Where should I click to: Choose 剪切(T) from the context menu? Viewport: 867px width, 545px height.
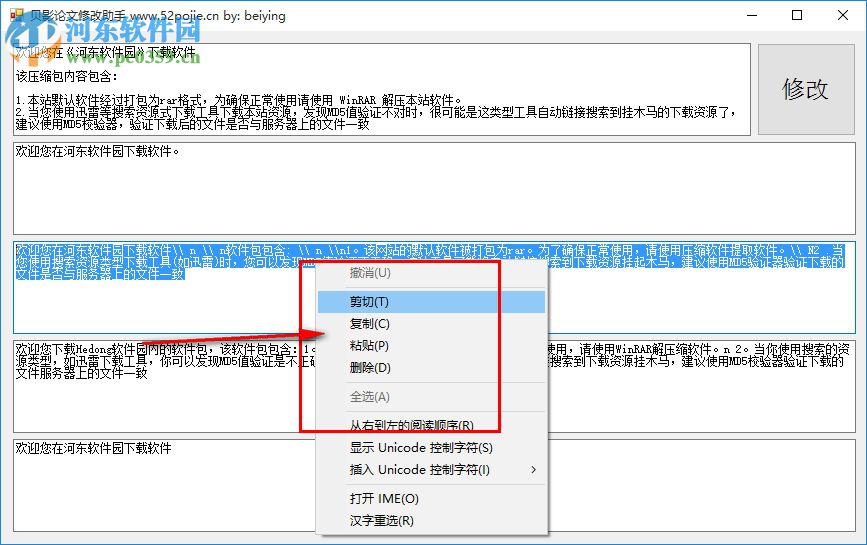[x=431, y=302]
